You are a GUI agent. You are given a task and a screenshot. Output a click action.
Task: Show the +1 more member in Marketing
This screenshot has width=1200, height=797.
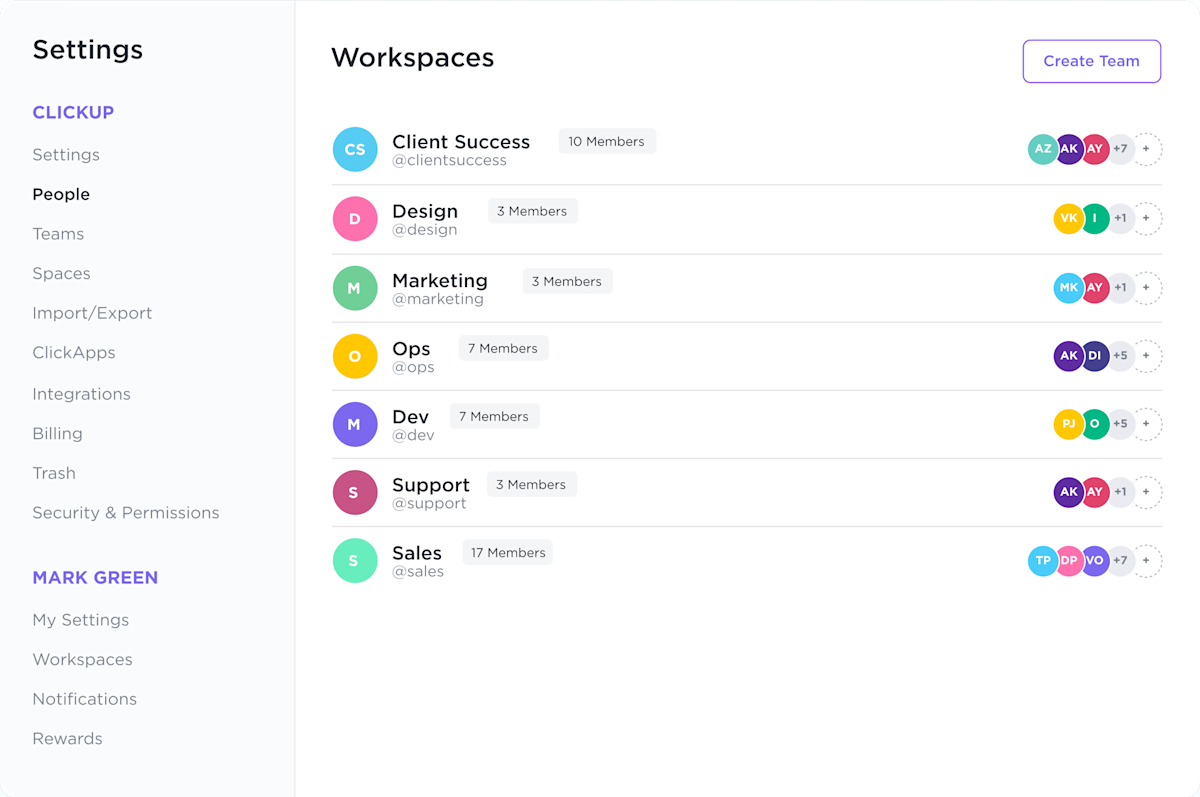[x=1121, y=288]
